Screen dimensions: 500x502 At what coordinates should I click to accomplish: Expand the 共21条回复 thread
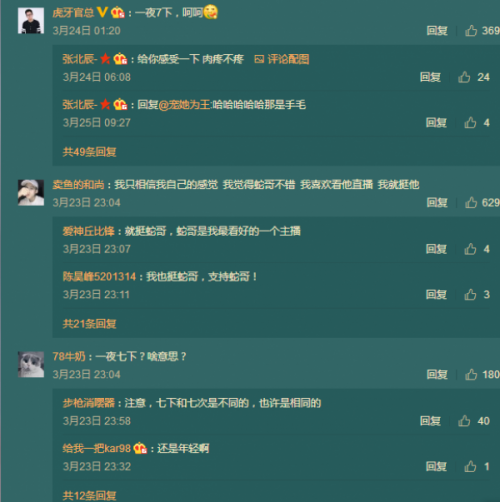(90, 324)
